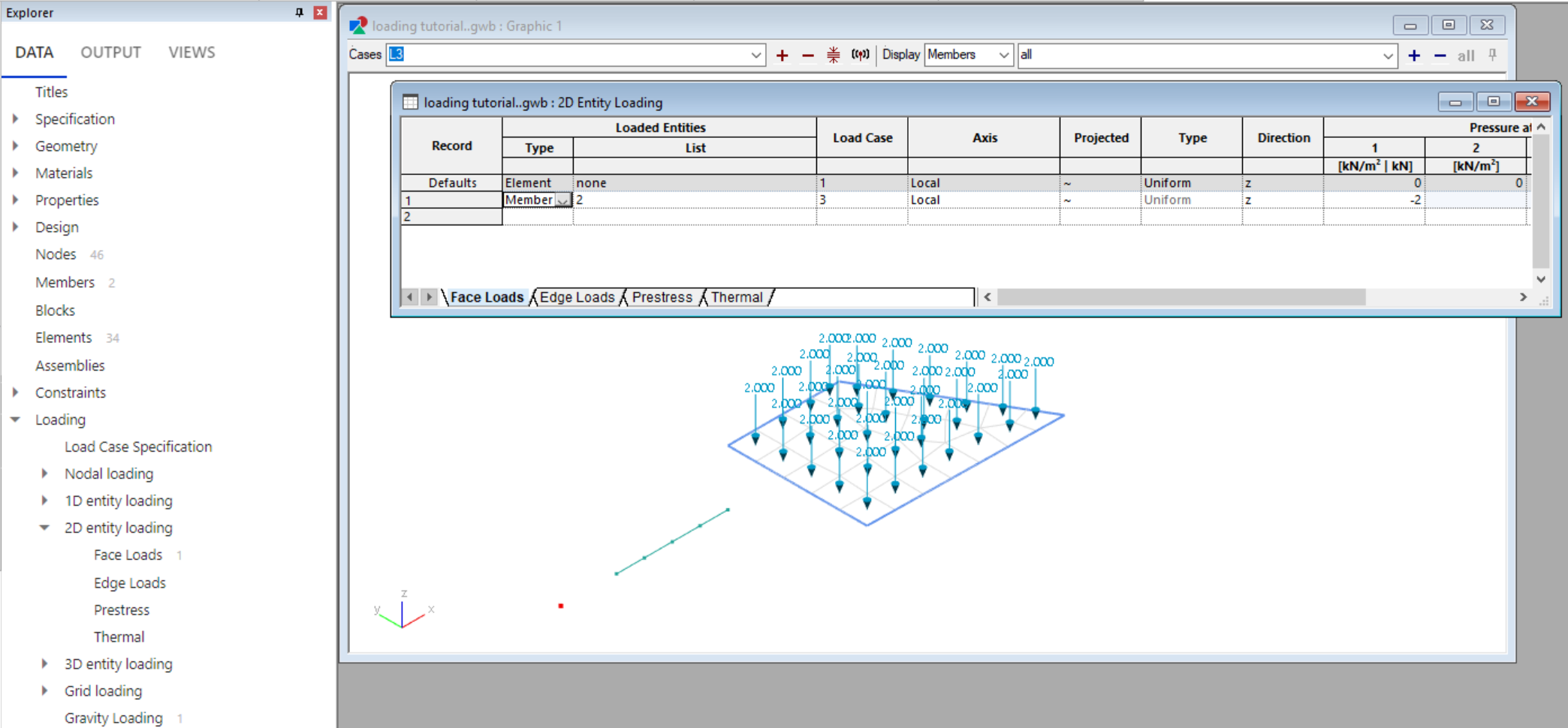Open the Display Members dropdown
The width and height of the screenshot is (1568, 728).
point(1003,55)
